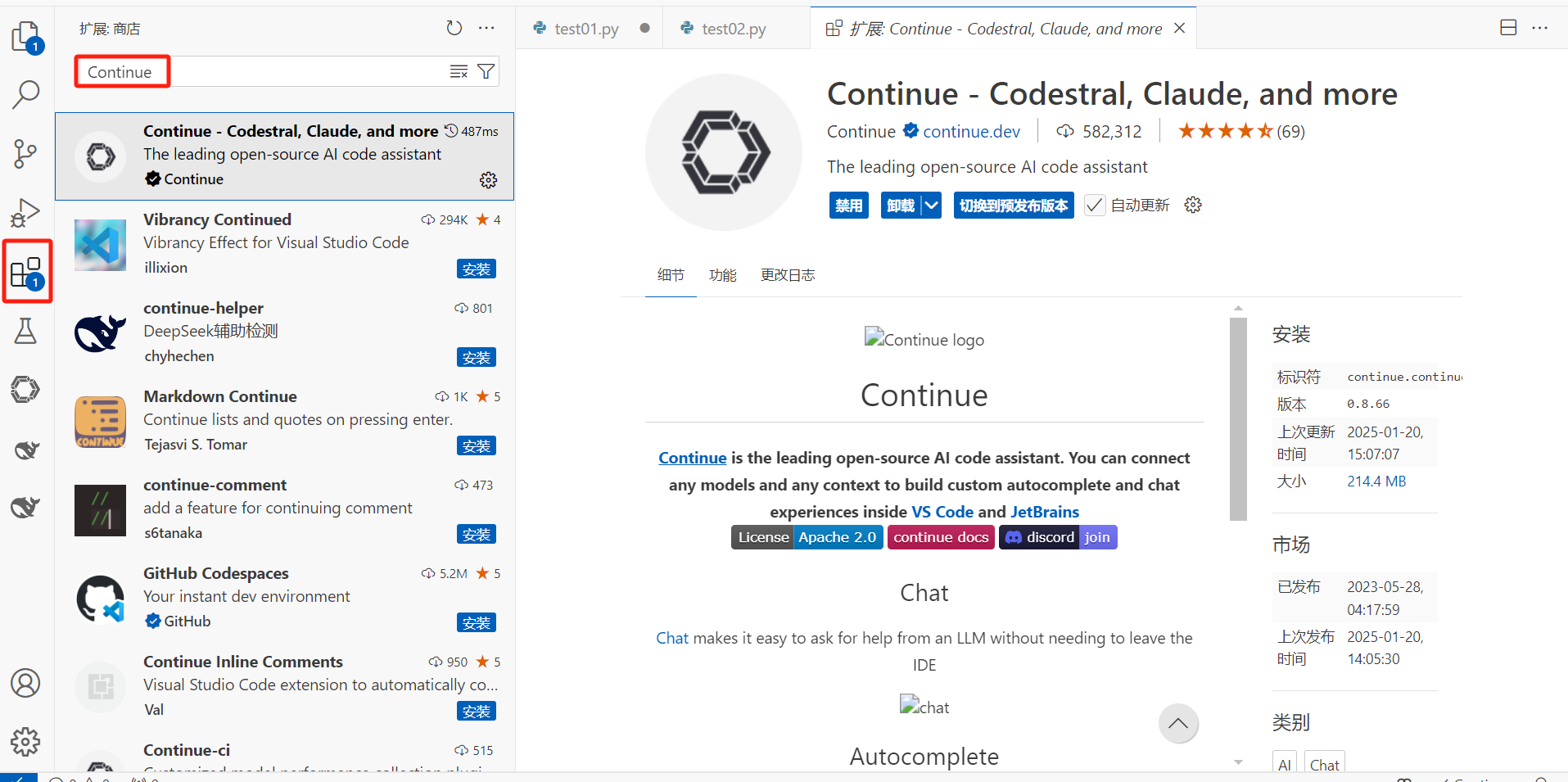The image size is (1568, 782).
Task: Click the star rating (69)
Action: click(x=1241, y=131)
